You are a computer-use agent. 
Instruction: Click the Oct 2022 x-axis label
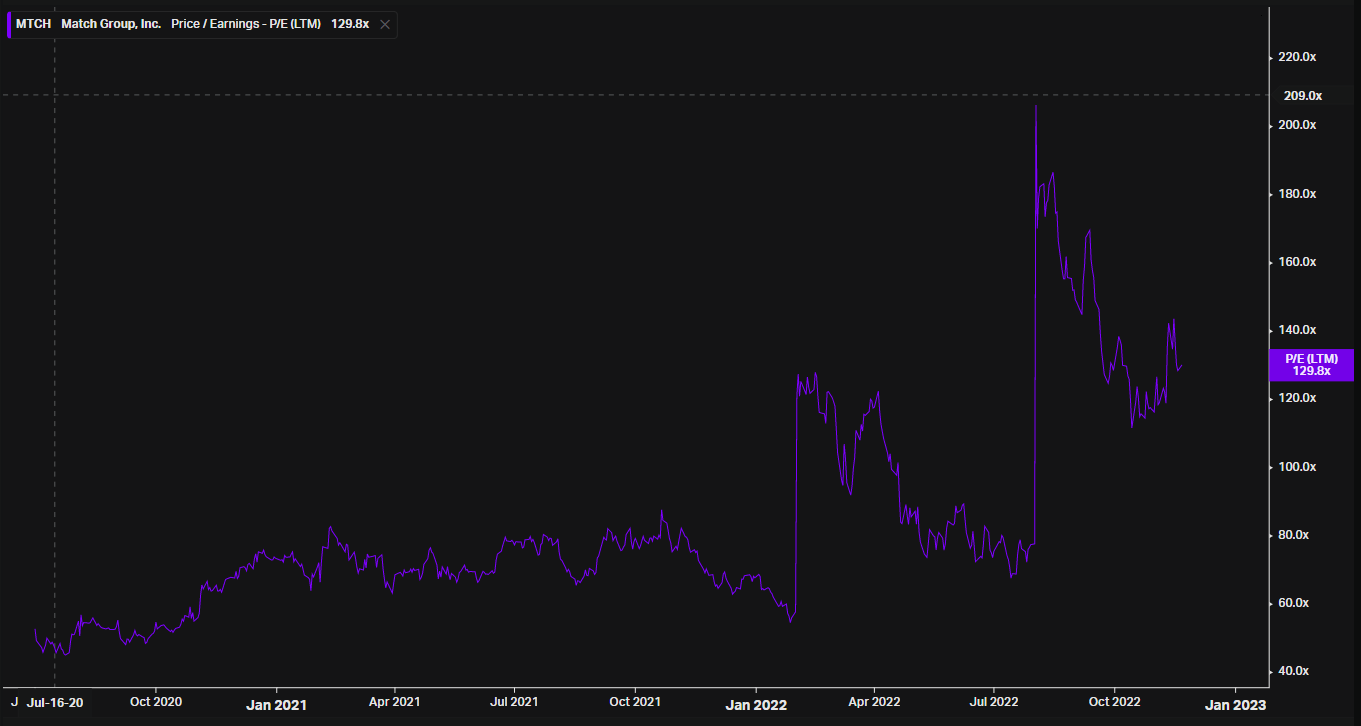(1115, 702)
